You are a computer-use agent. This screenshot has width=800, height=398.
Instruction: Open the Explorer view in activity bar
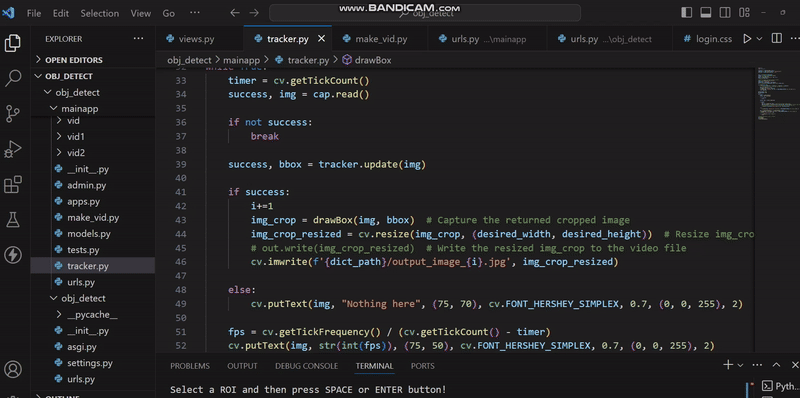[x=12, y=43]
